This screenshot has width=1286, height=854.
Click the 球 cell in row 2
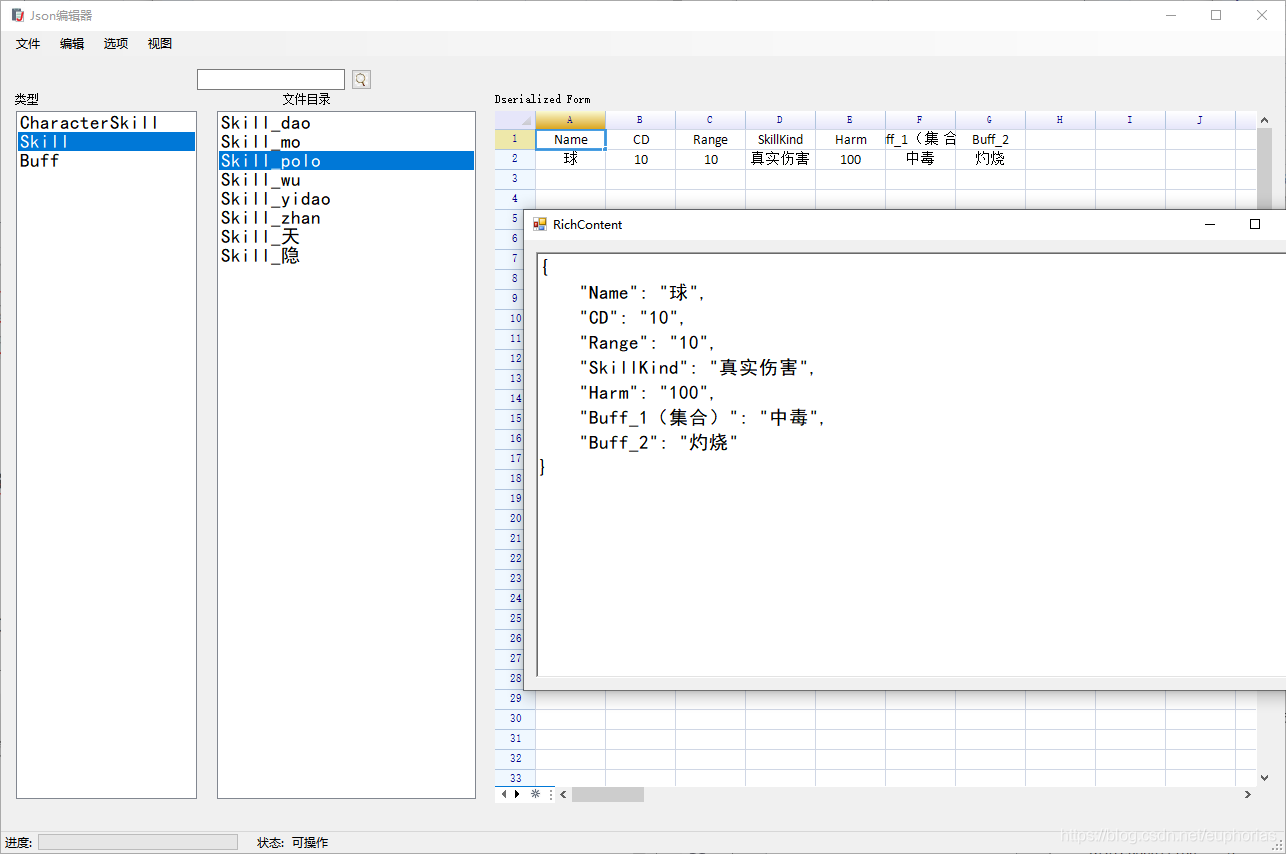(570, 159)
